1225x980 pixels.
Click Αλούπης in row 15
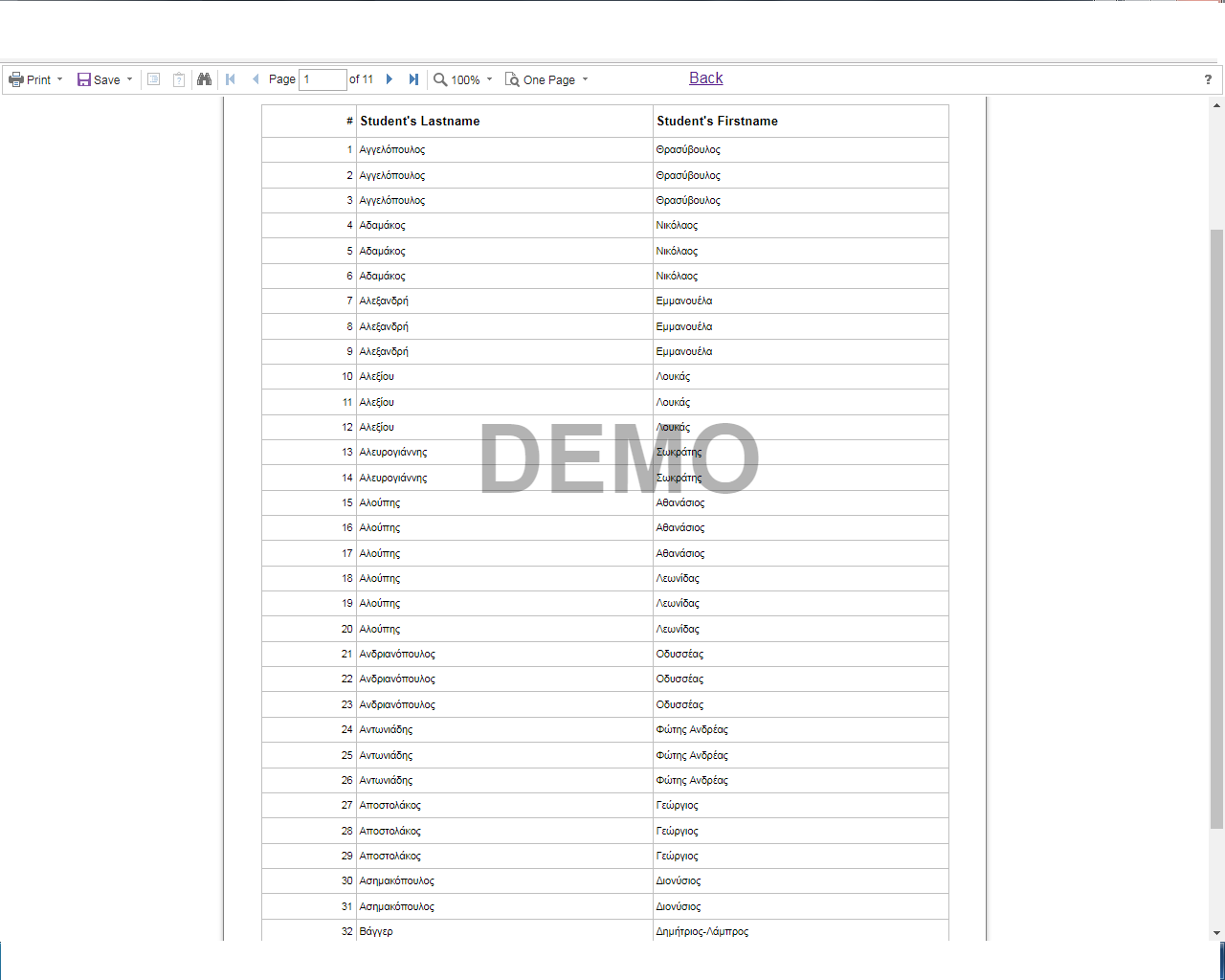tap(380, 503)
